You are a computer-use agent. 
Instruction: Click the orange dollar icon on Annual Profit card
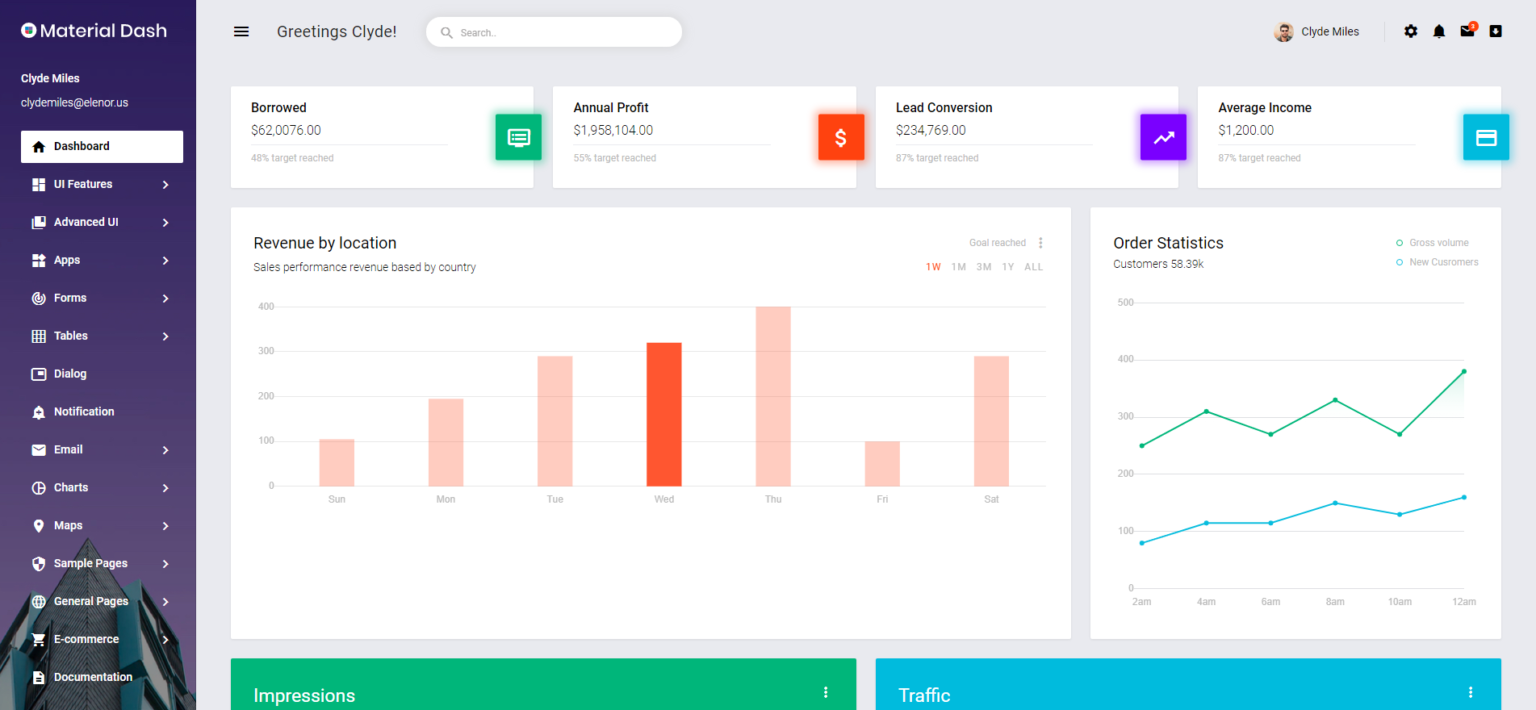(841, 137)
